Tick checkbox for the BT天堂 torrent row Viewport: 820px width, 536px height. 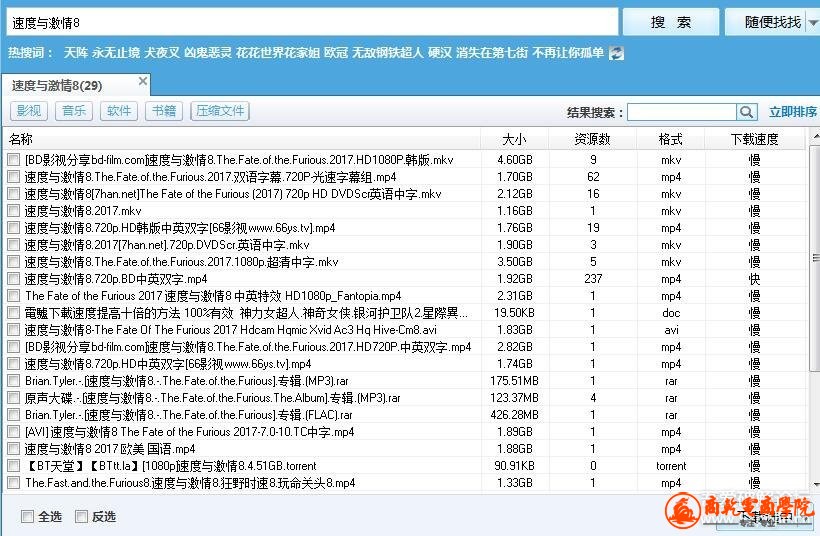tap(14, 466)
